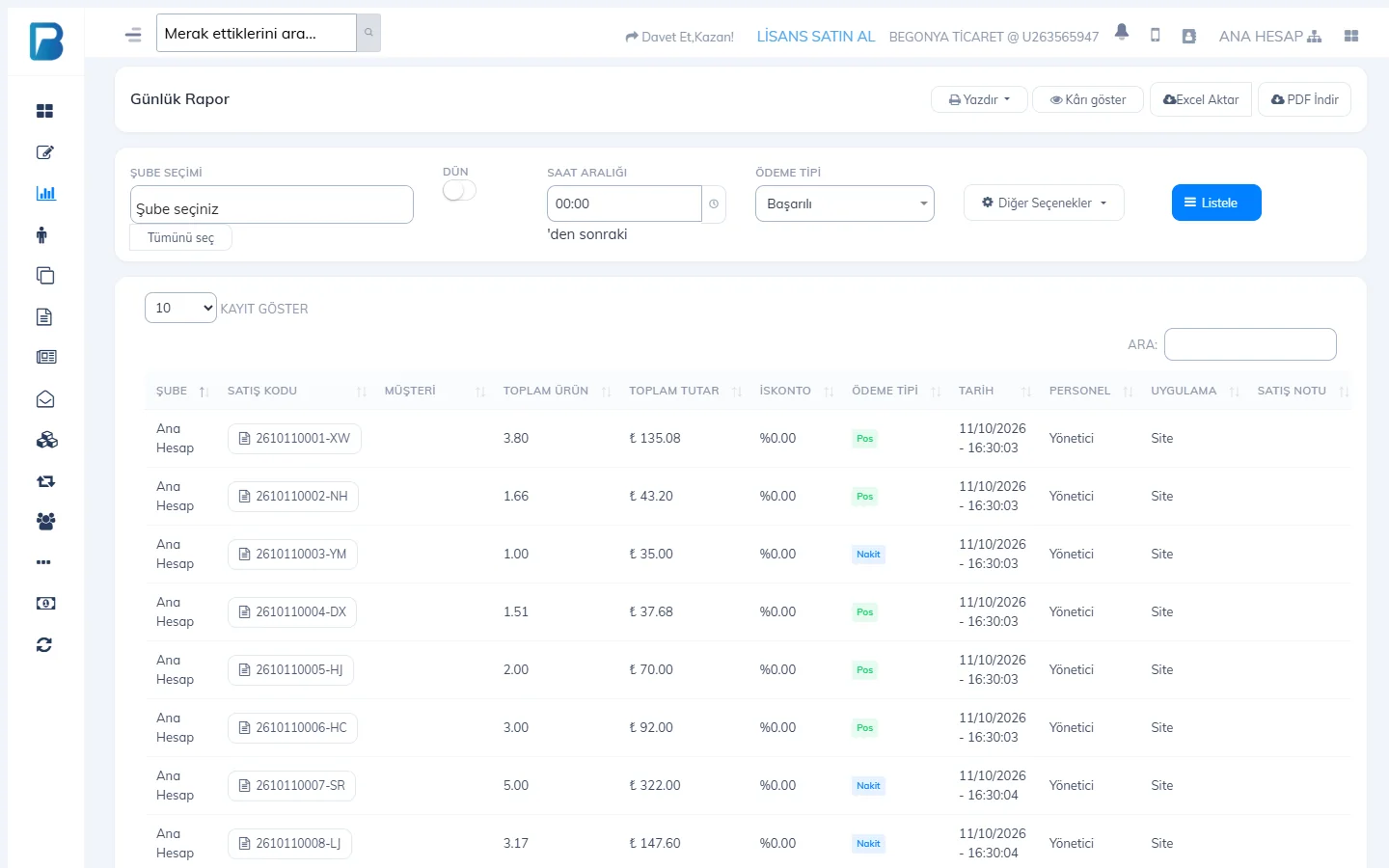Click the notification bell icon

pyautogui.click(x=1122, y=32)
